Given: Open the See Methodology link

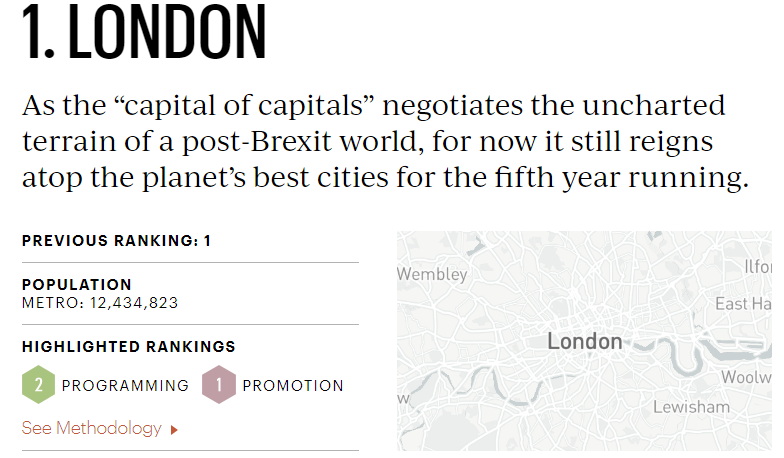Looking at the screenshot, I should [91, 428].
